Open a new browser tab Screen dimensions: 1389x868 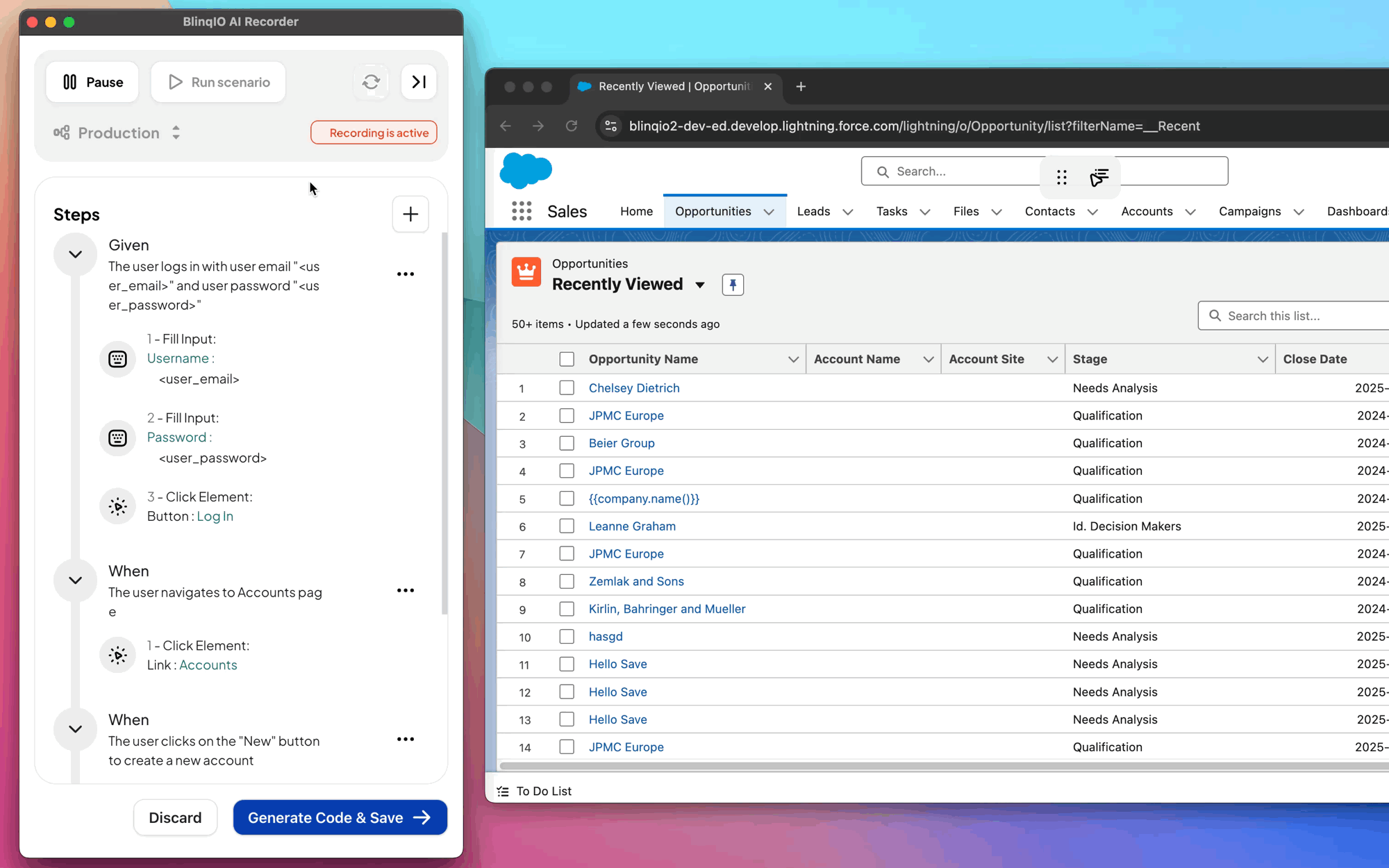(801, 86)
